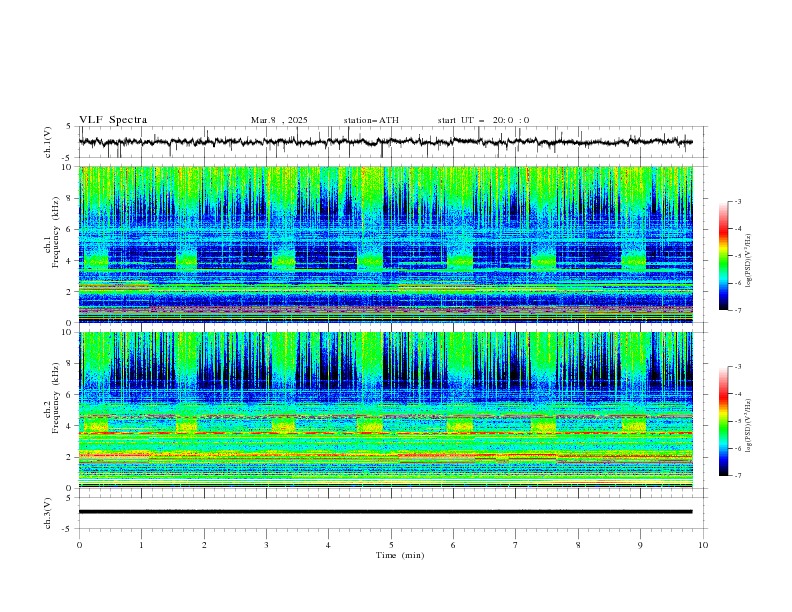Click the time axis tick label "7"
The image size is (792, 612).
516,545
